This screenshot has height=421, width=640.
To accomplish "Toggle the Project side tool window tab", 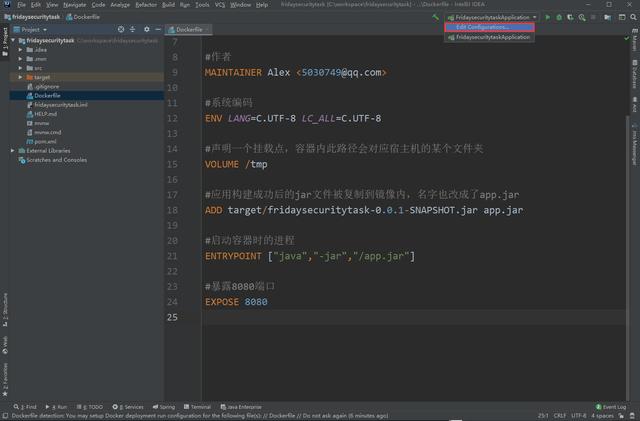I will coord(4,38).
